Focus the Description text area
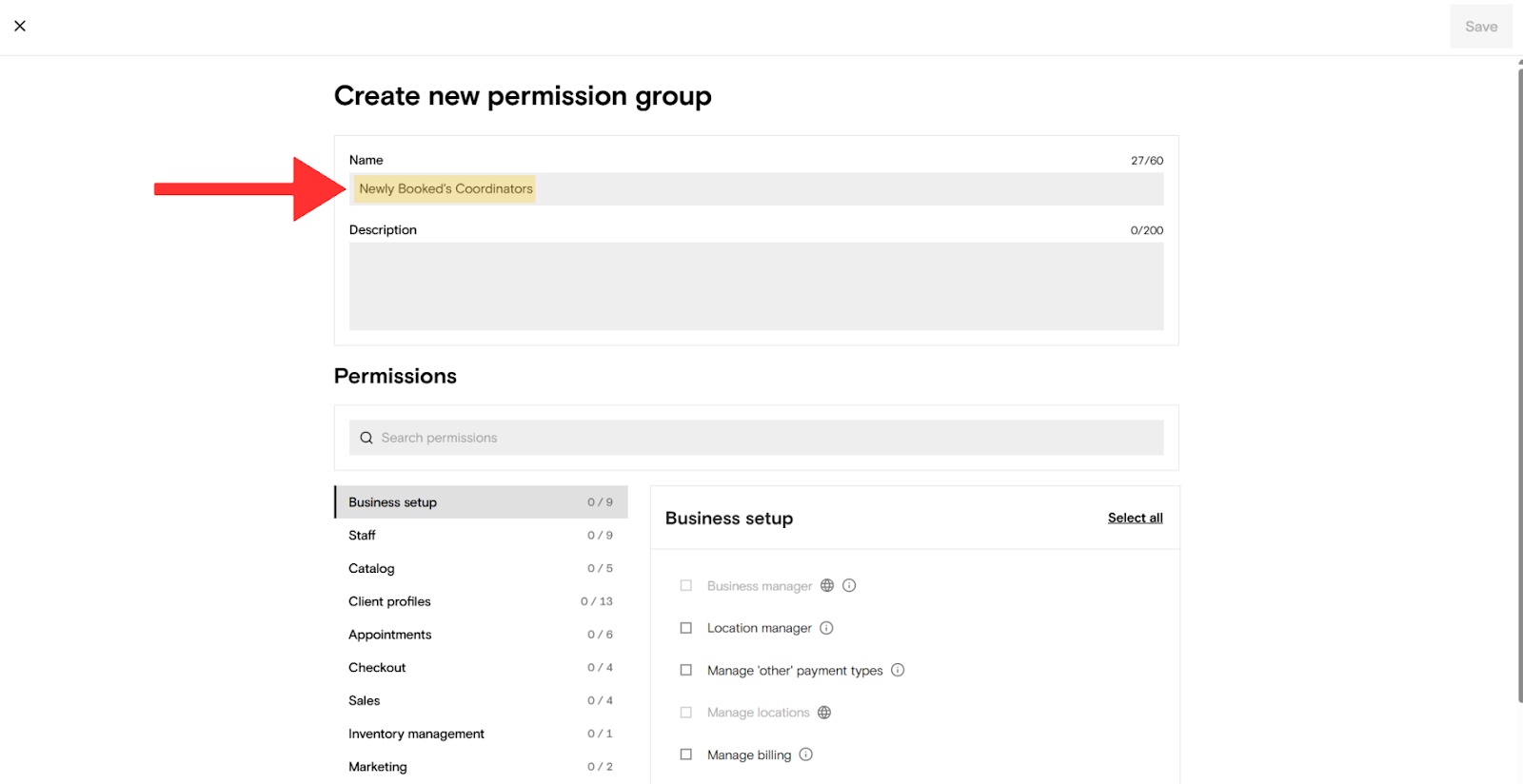The image size is (1523, 784). click(x=756, y=286)
